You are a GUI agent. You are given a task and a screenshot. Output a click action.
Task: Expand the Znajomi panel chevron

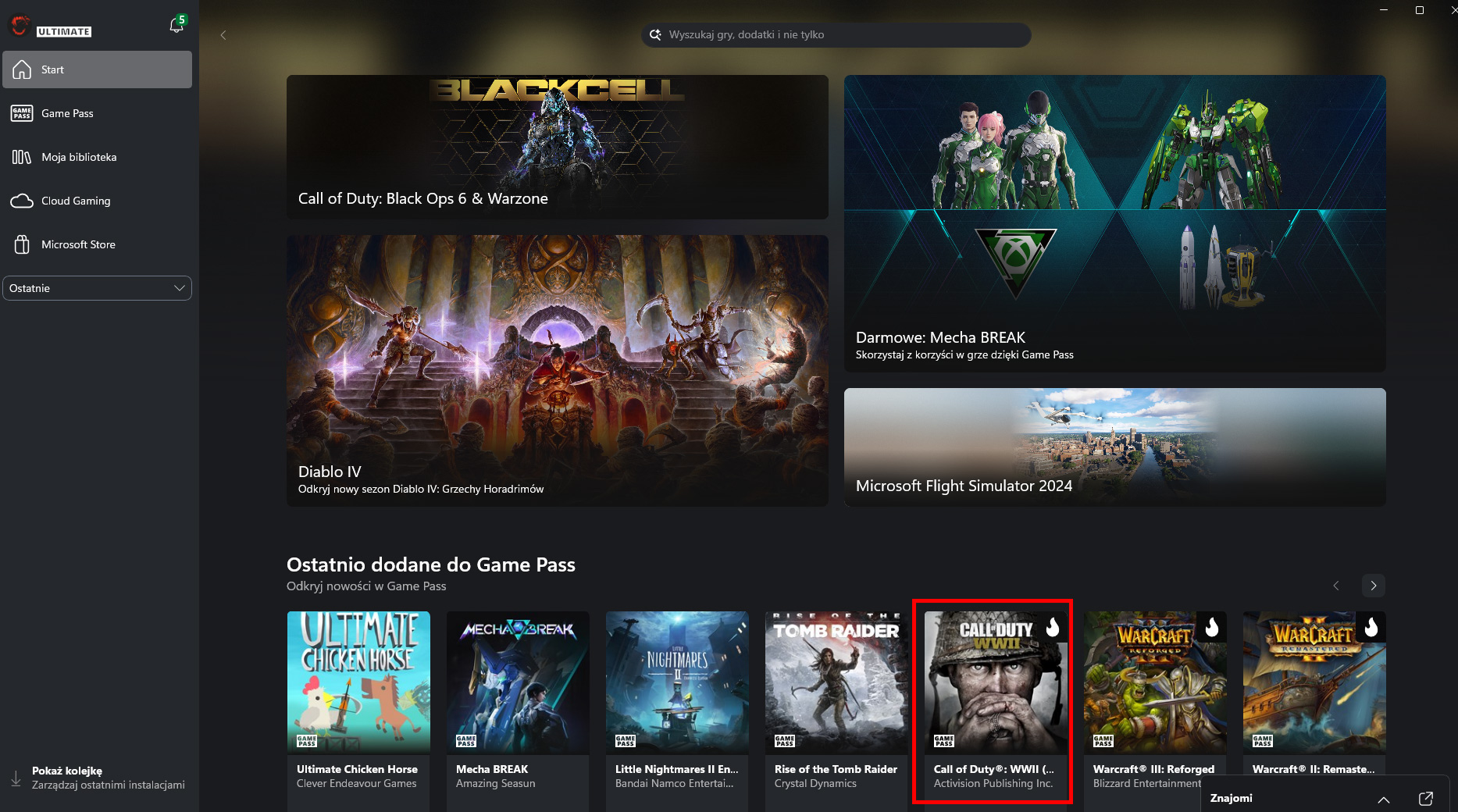click(1384, 799)
